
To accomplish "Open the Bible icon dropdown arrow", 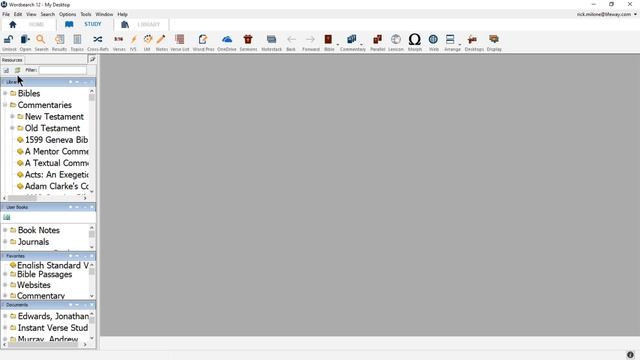I will pos(338,44).
